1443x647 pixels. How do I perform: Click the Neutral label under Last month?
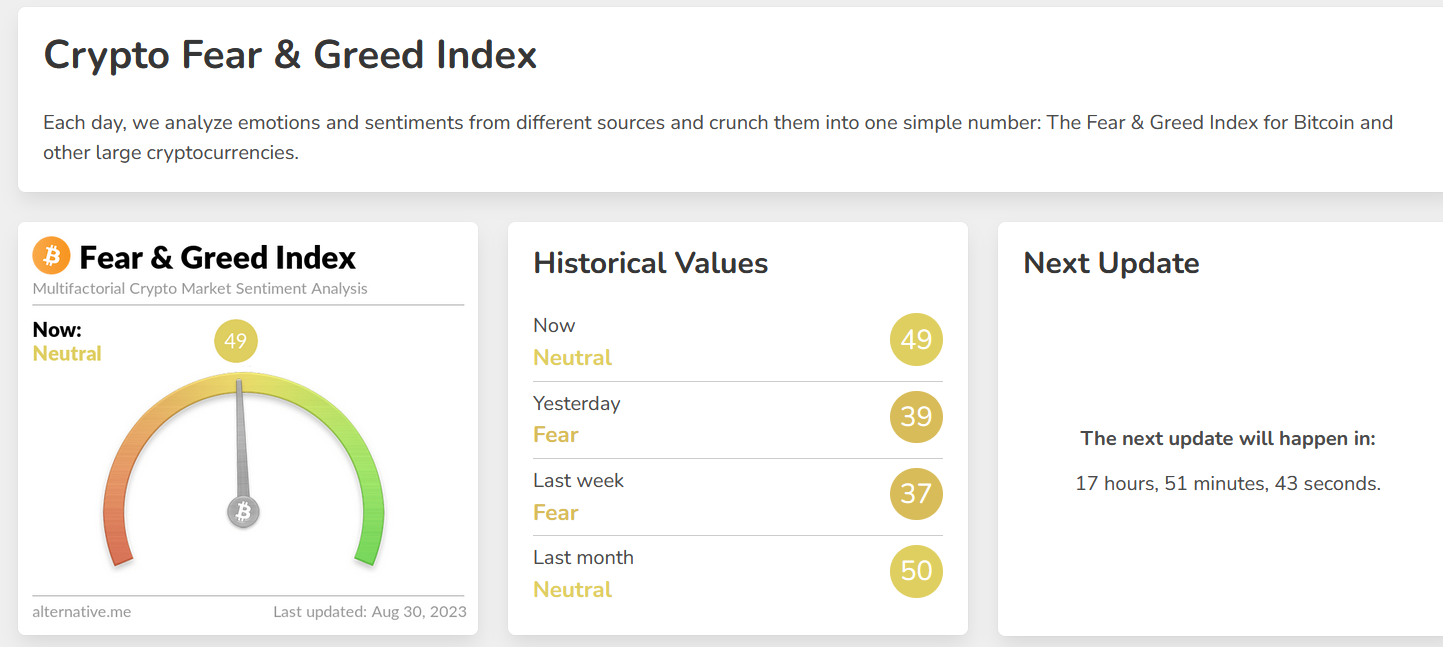(x=573, y=589)
